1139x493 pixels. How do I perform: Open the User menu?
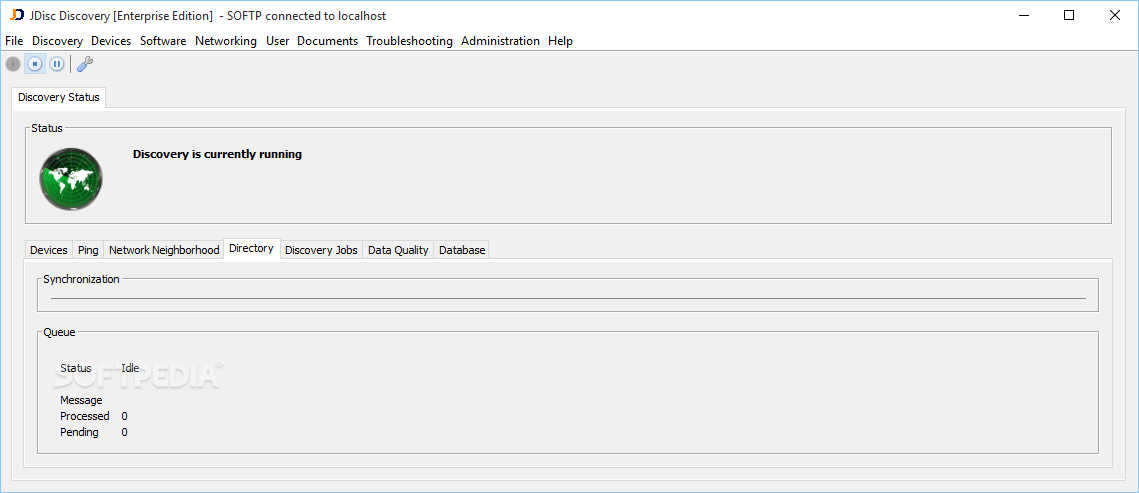click(277, 41)
